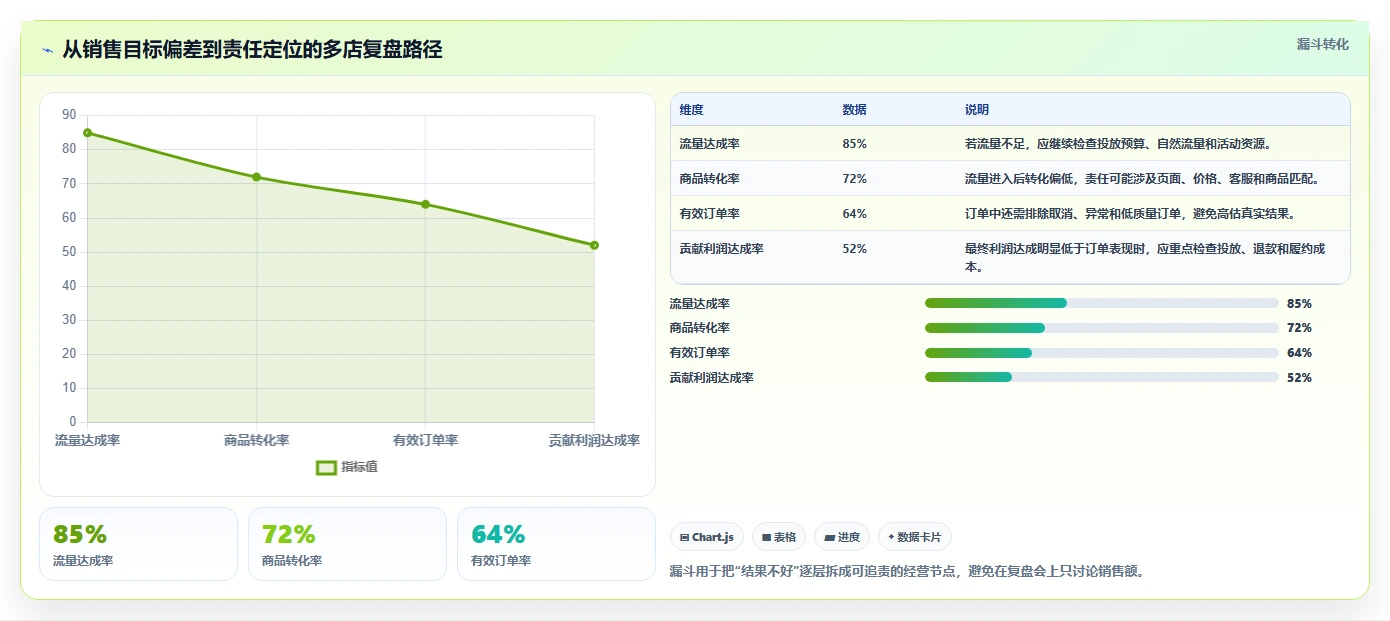
Task: Click 贡献利润达成率 label on chart x-axis
Action: point(594,440)
